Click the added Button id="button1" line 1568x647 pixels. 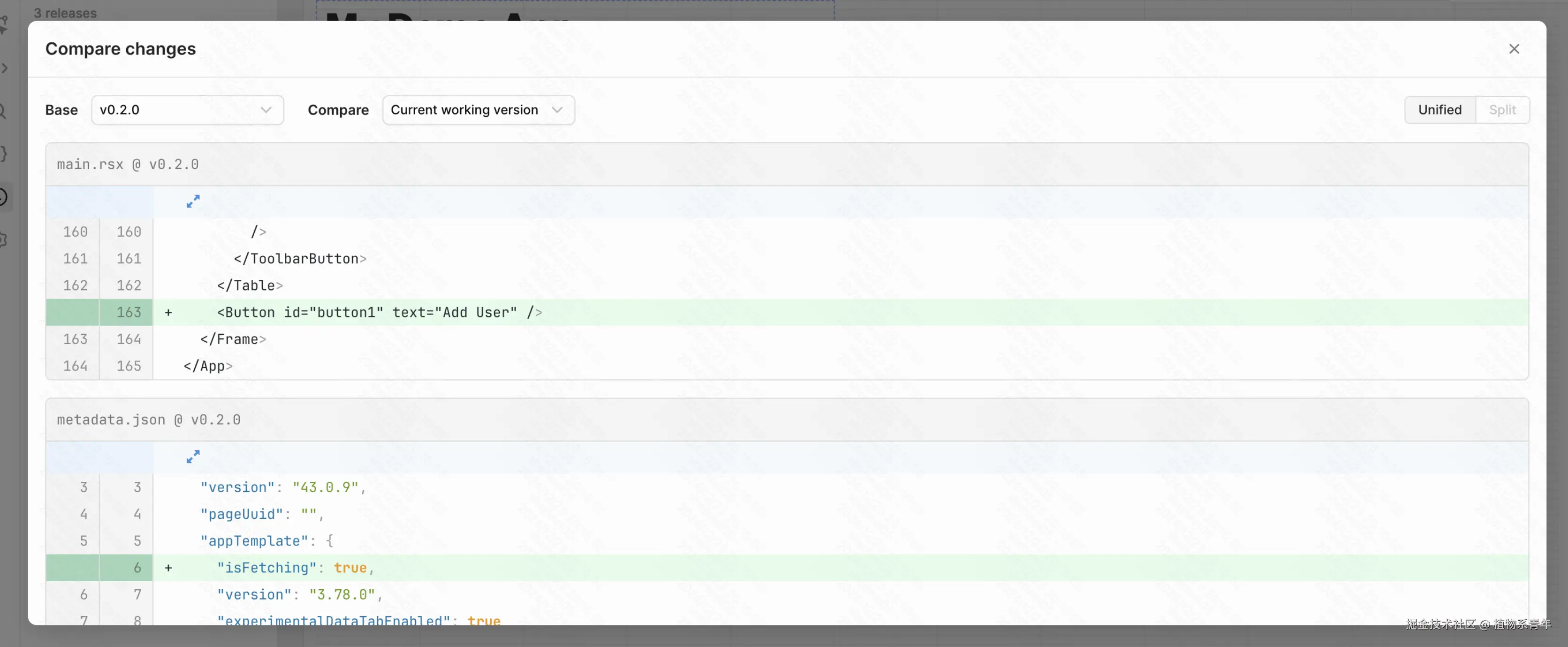(x=379, y=313)
